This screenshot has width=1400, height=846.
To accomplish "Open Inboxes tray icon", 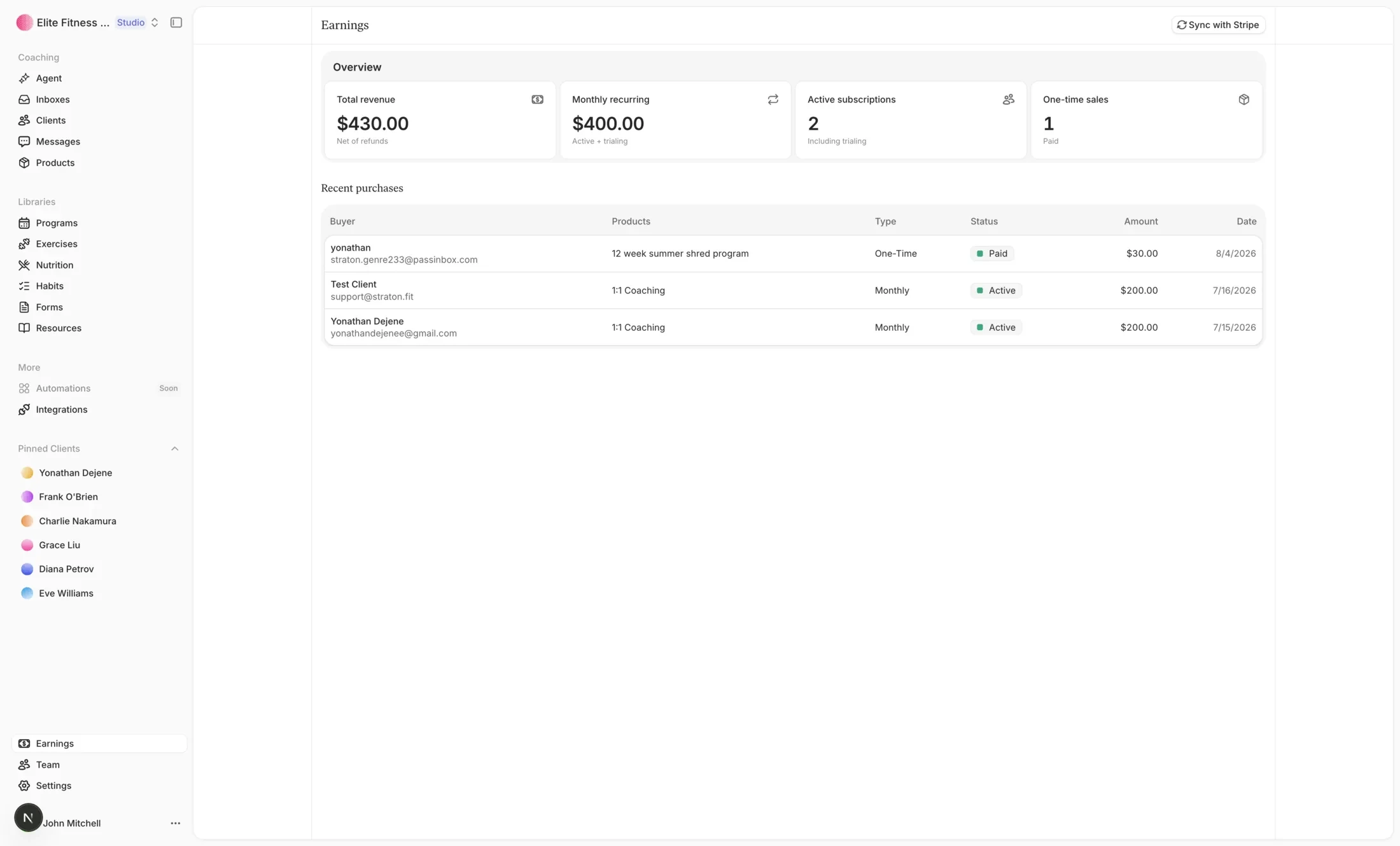I will [x=24, y=99].
